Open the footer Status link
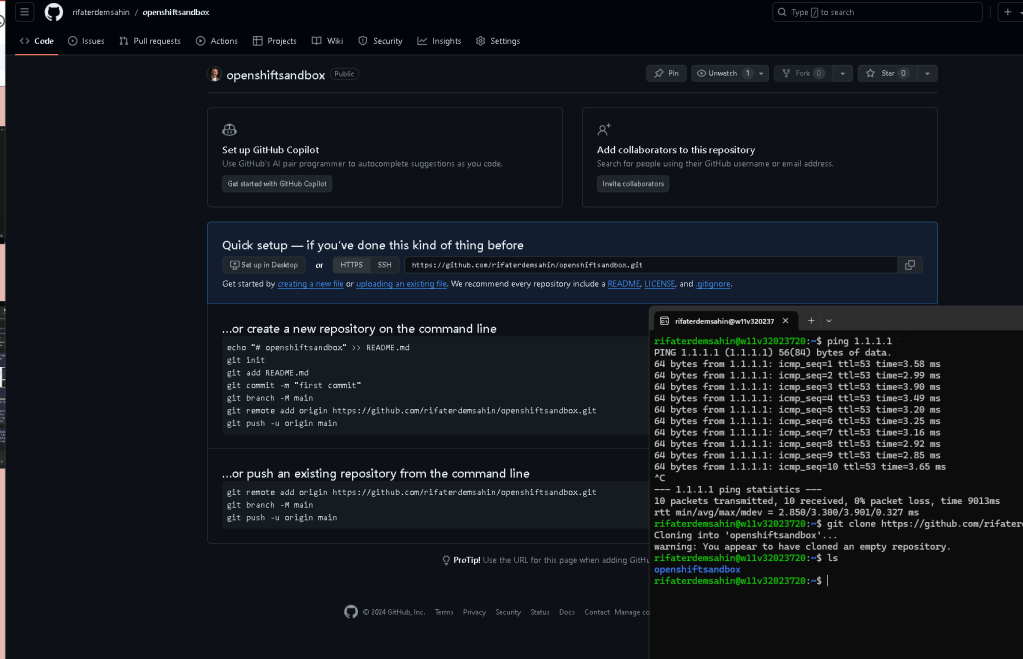Screen dimensions: 1023x659 coord(540,612)
